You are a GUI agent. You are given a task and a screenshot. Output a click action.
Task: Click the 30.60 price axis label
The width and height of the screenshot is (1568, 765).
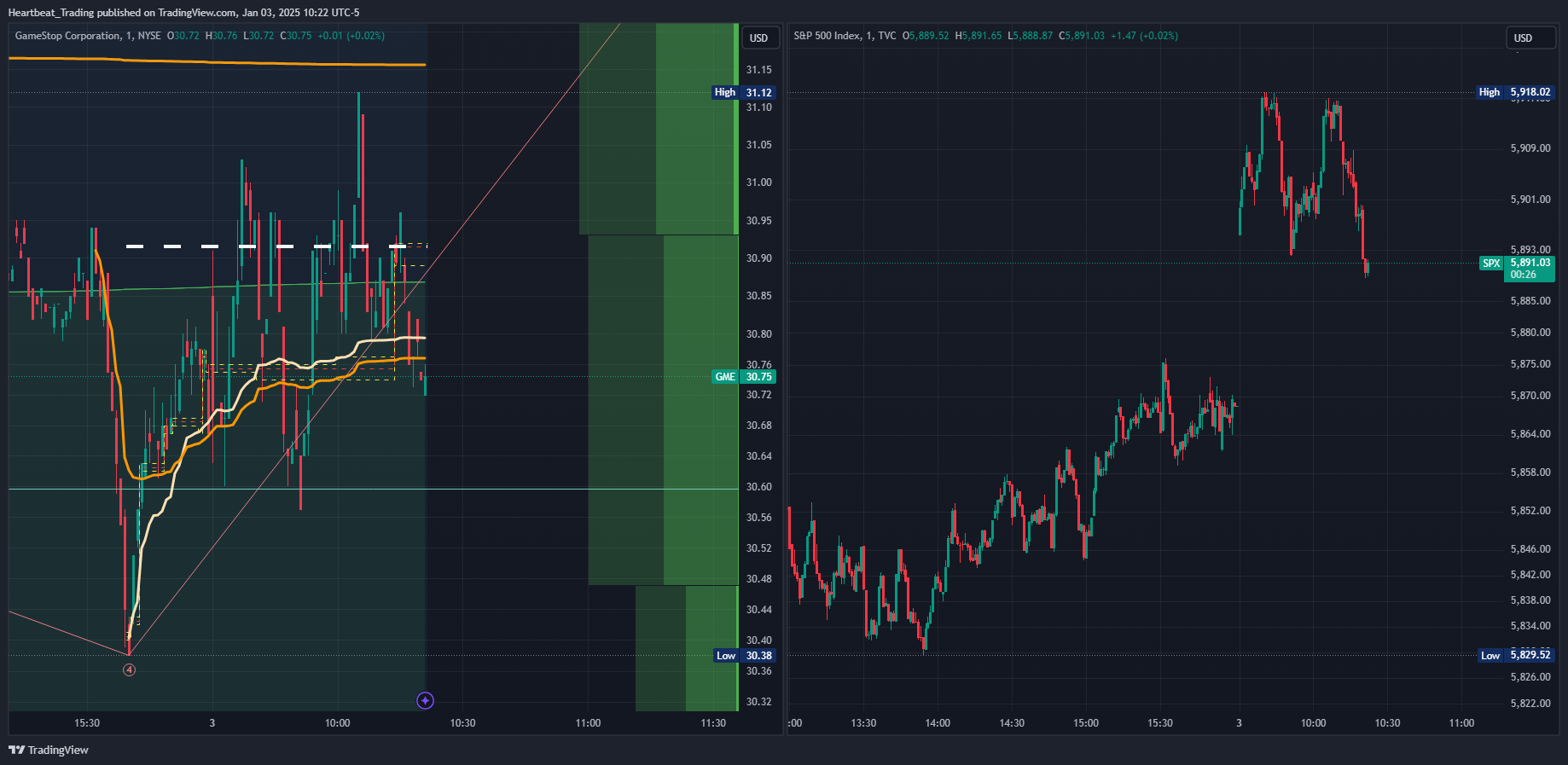758,487
